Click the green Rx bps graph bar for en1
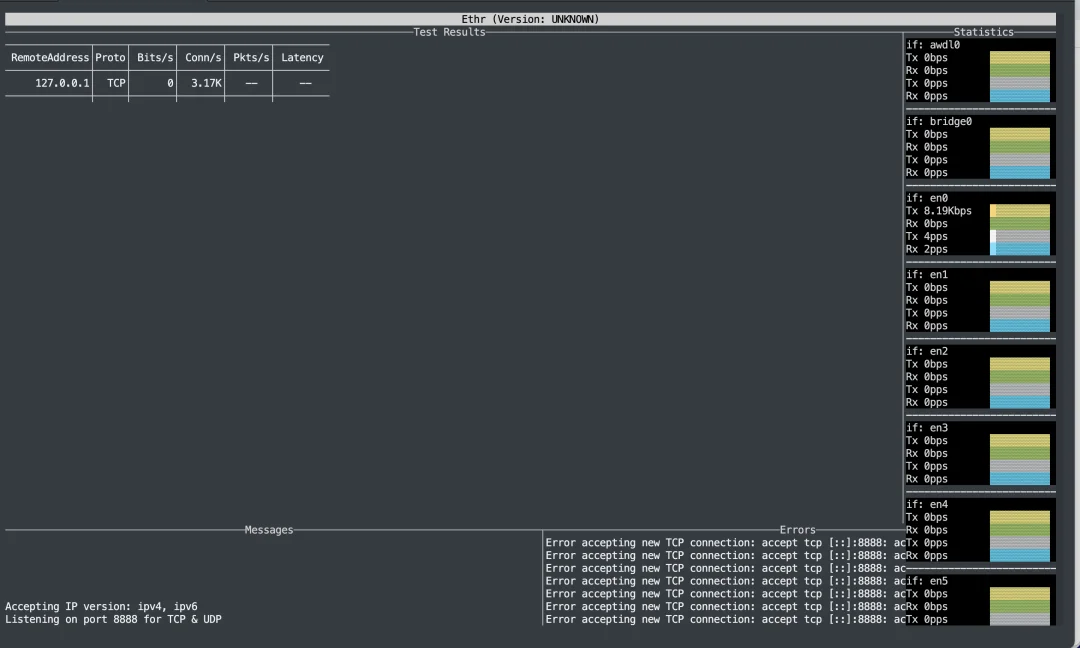The image size is (1080, 648). pos(1020,300)
